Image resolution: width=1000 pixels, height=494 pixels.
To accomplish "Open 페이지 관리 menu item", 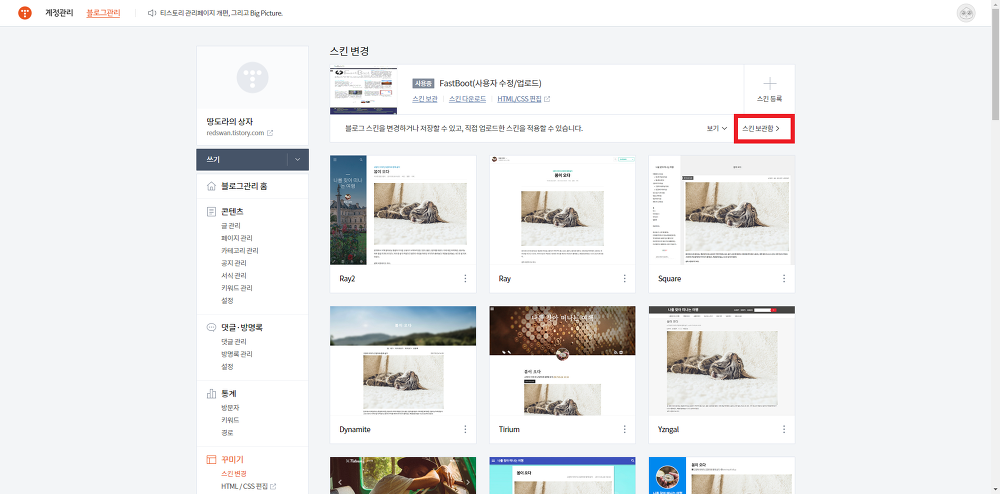I will 237,238.
